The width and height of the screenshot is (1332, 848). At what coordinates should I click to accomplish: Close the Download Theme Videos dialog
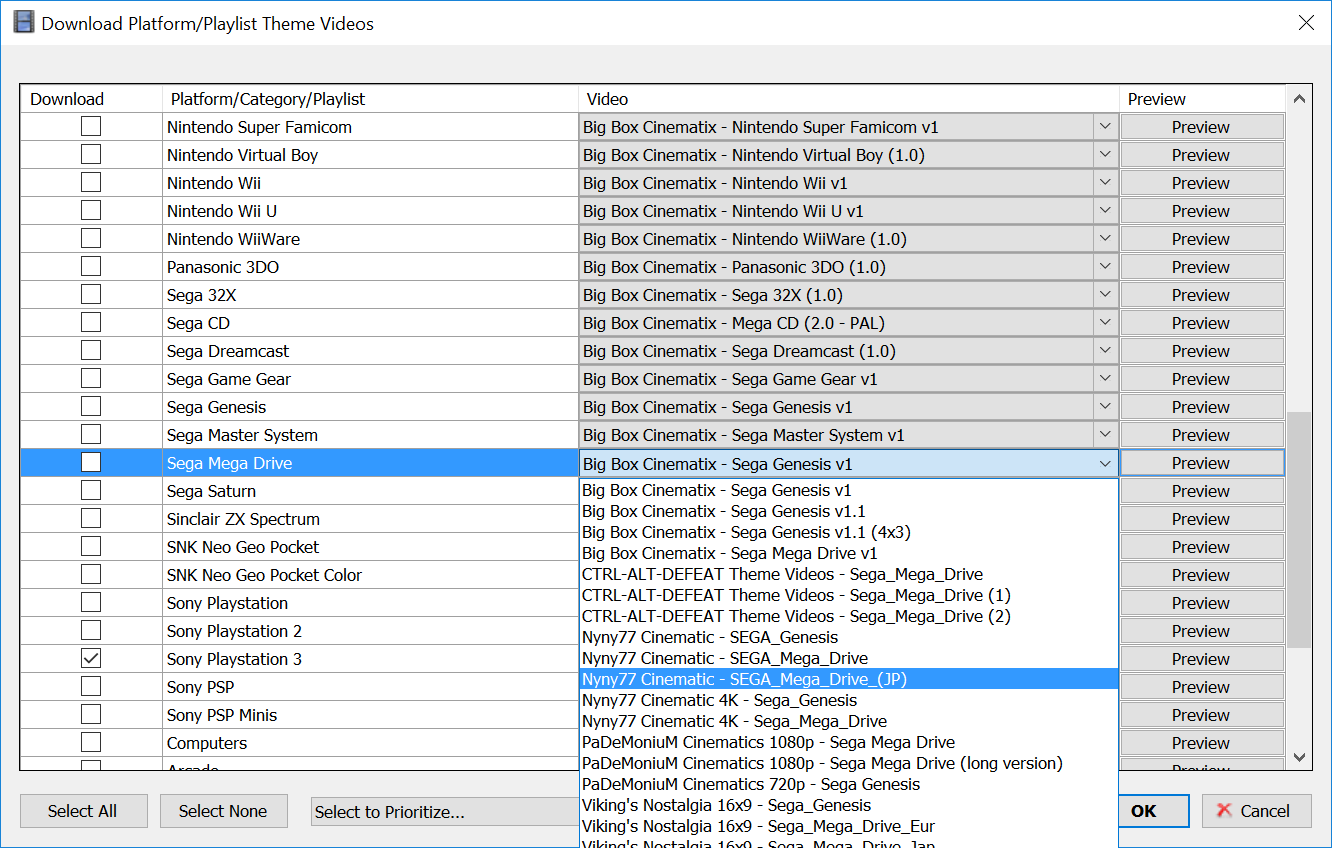(1306, 22)
